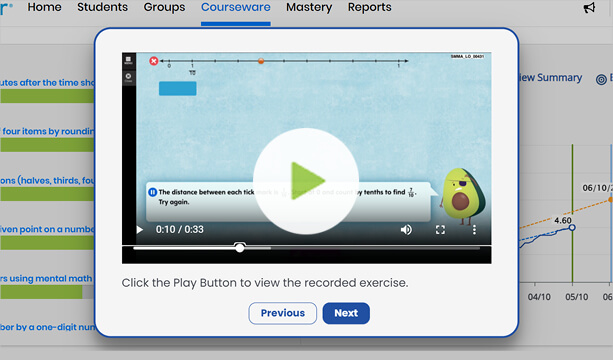Open the video's three-dot options menu
Viewport: 613px width, 360px height.
point(474,230)
